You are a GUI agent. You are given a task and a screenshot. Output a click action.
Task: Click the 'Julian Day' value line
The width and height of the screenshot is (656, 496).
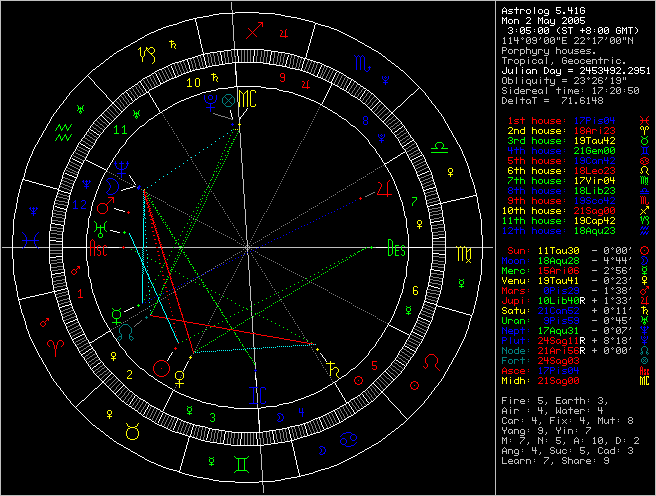pos(575,70)
